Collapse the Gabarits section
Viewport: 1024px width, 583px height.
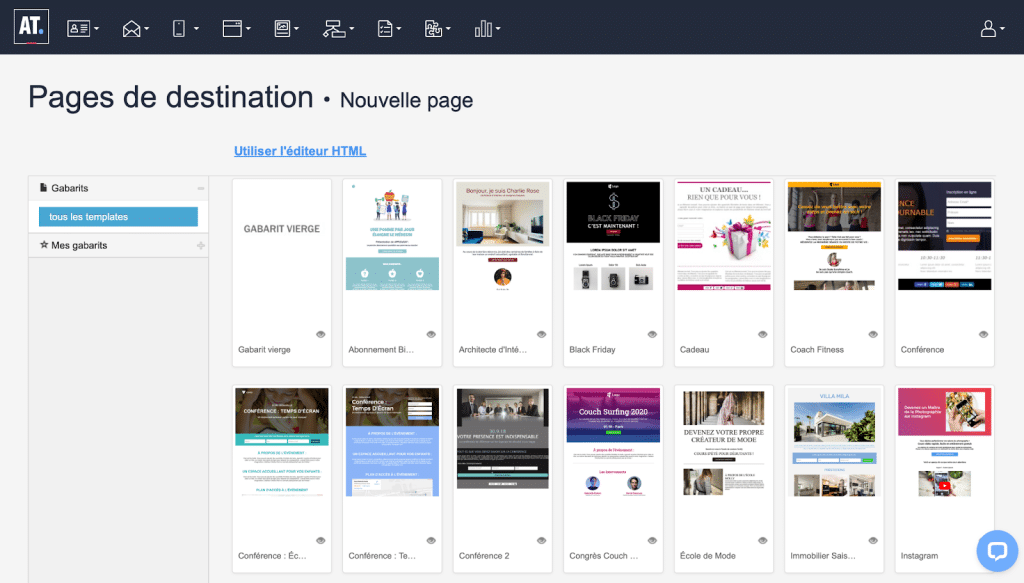[x=201, y=188]
